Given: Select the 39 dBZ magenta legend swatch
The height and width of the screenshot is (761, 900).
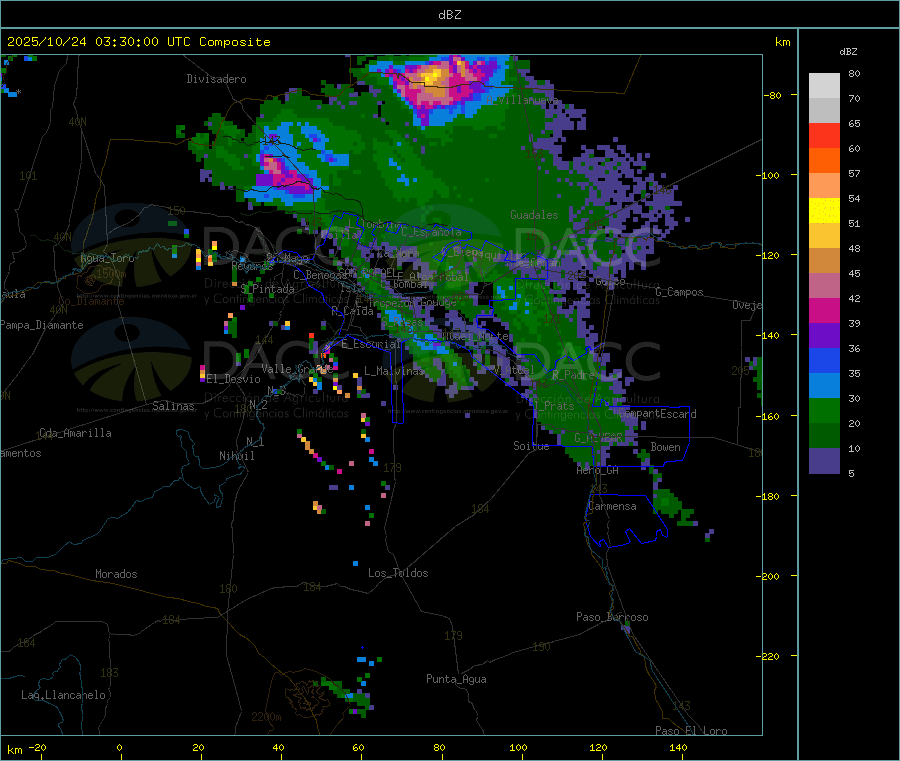Looking at the screenshot, I should [824, 310].
